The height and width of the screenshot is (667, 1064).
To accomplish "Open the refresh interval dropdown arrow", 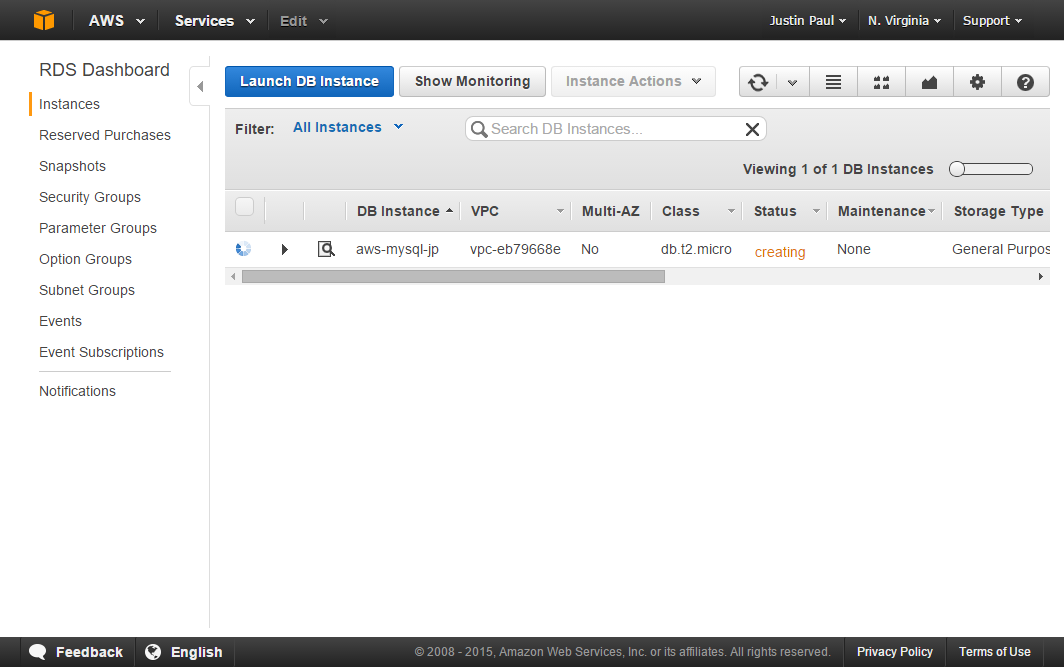I will tap(792, 82).
